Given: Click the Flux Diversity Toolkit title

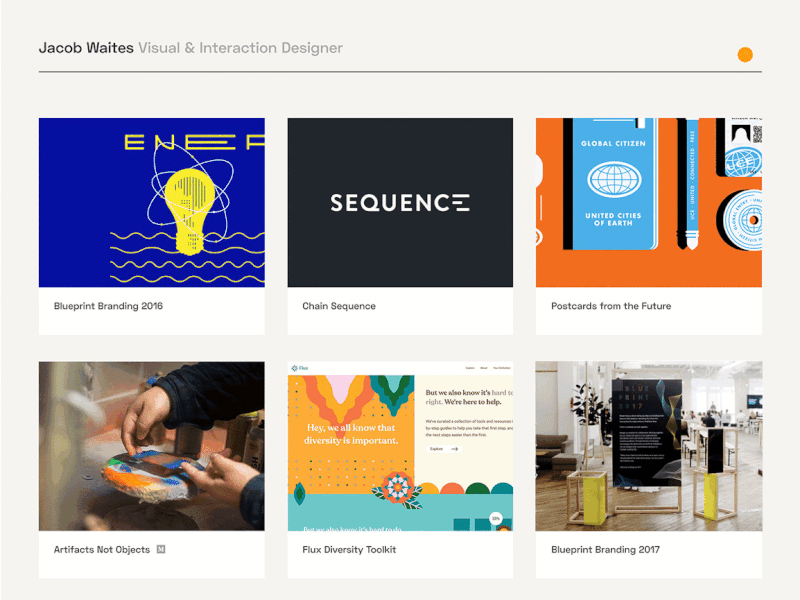Looking at the screenshot, I should point(349,550).
